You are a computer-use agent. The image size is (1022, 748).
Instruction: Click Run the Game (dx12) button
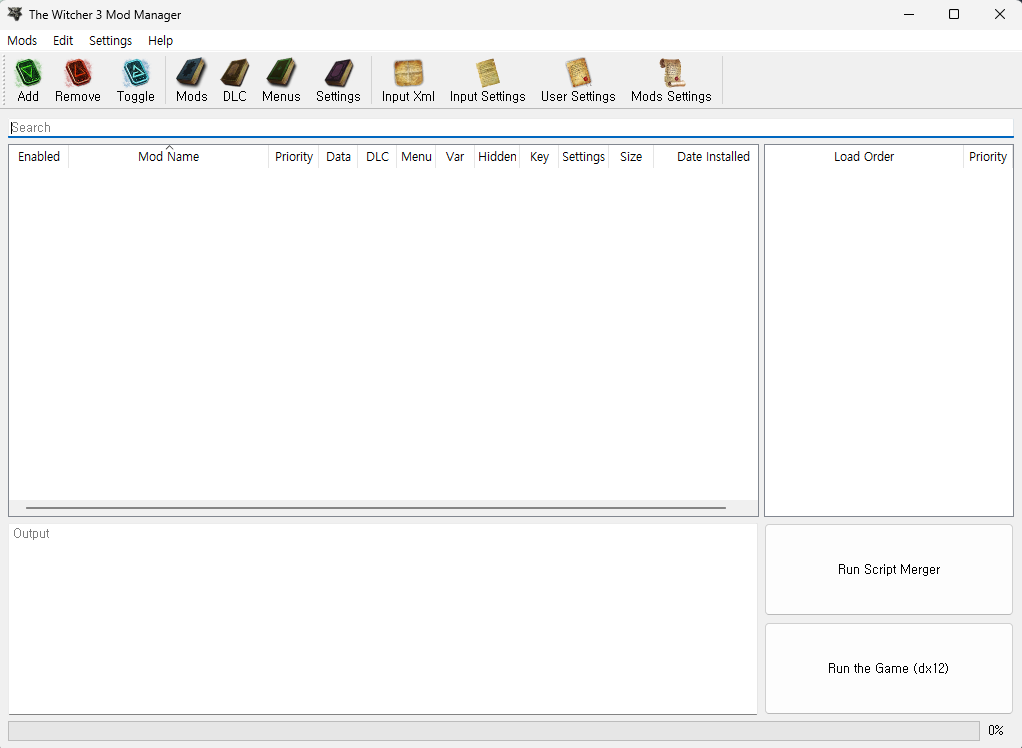point(888,669)
